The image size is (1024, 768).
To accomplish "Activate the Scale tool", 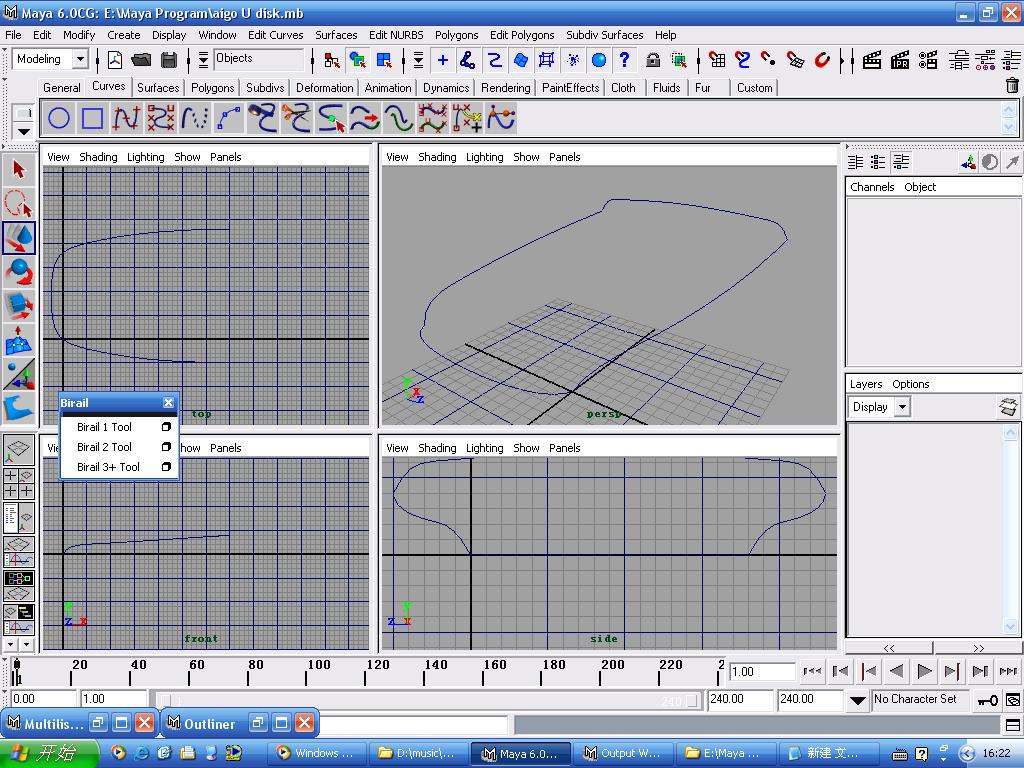I will [18, 306].
